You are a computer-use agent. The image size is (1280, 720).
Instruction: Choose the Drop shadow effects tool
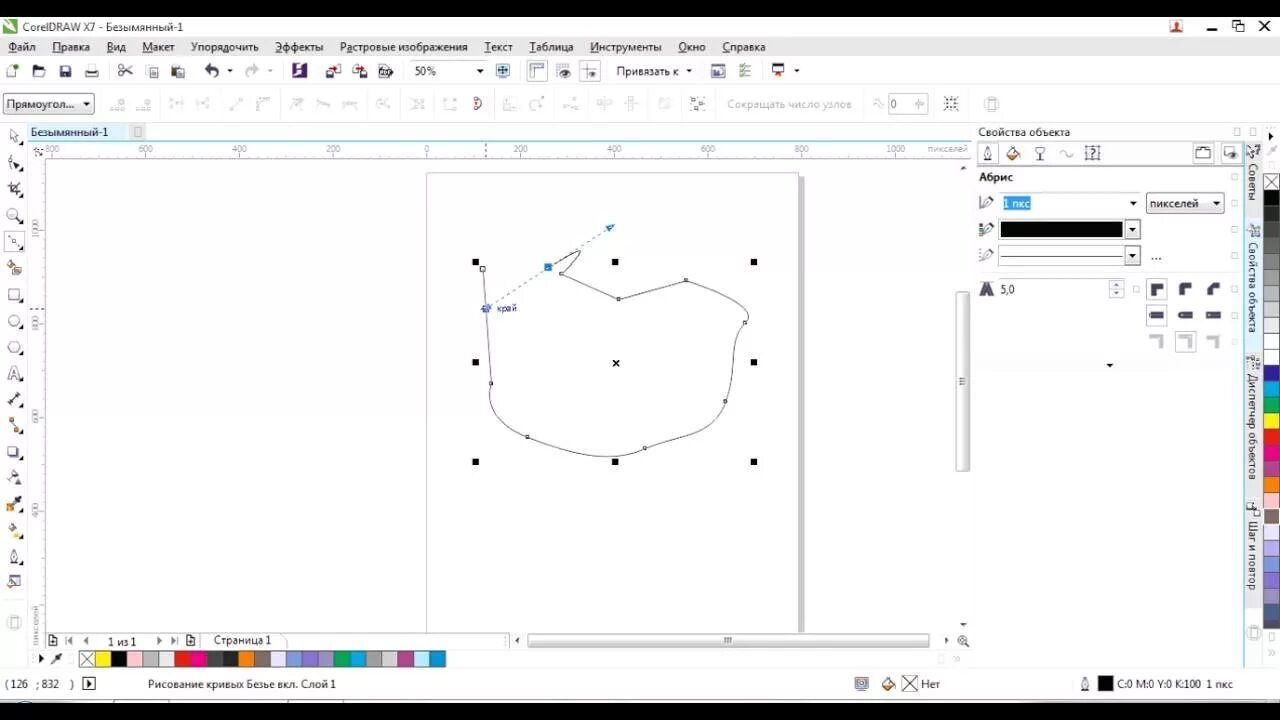[15, 453]
